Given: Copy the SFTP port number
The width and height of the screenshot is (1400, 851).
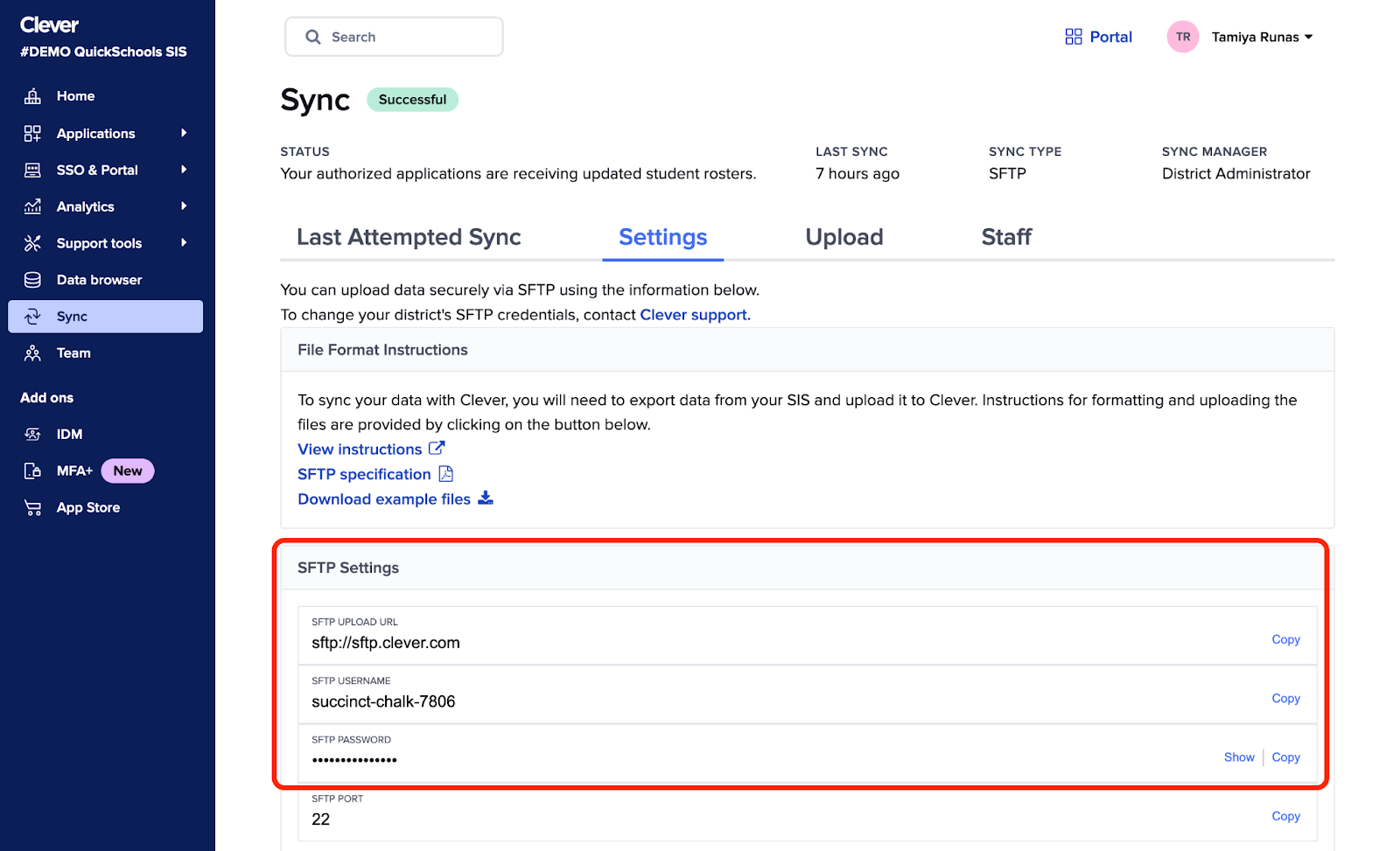Looking at the screenshot, I should click(1285, 816).
